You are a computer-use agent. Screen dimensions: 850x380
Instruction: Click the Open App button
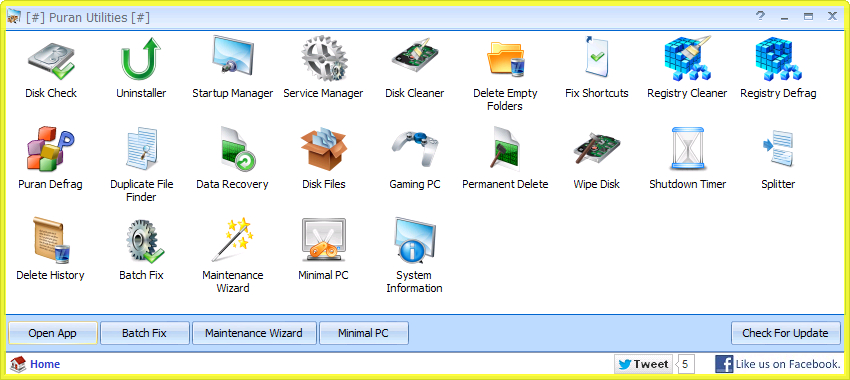[x=53, y=333]
